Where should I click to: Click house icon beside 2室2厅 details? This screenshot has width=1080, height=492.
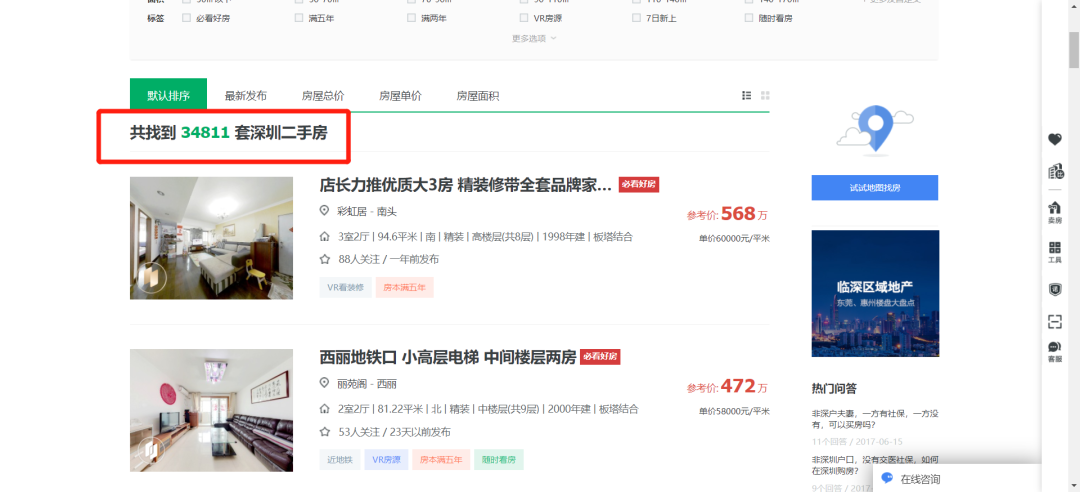pyautogui.click(x=324, y=409)
